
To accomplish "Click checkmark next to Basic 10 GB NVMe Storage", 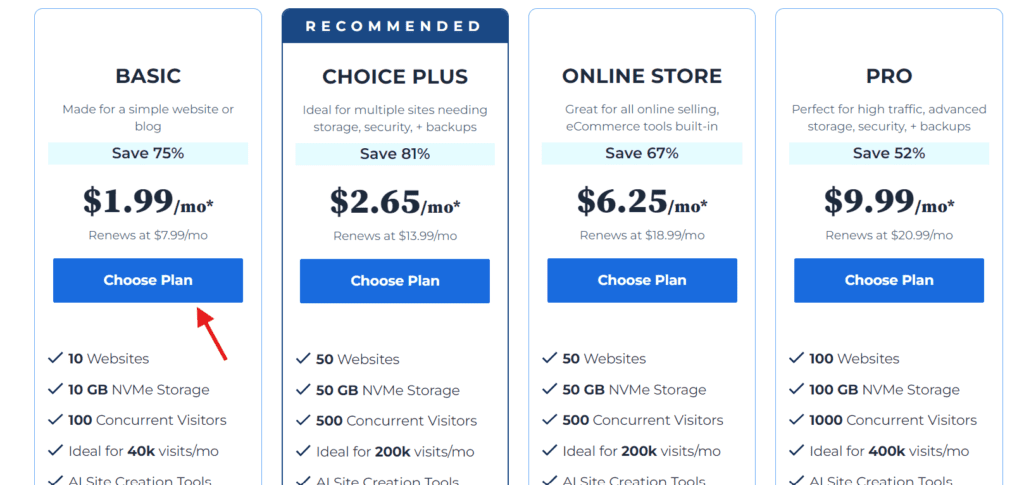I will pos(55,390).
